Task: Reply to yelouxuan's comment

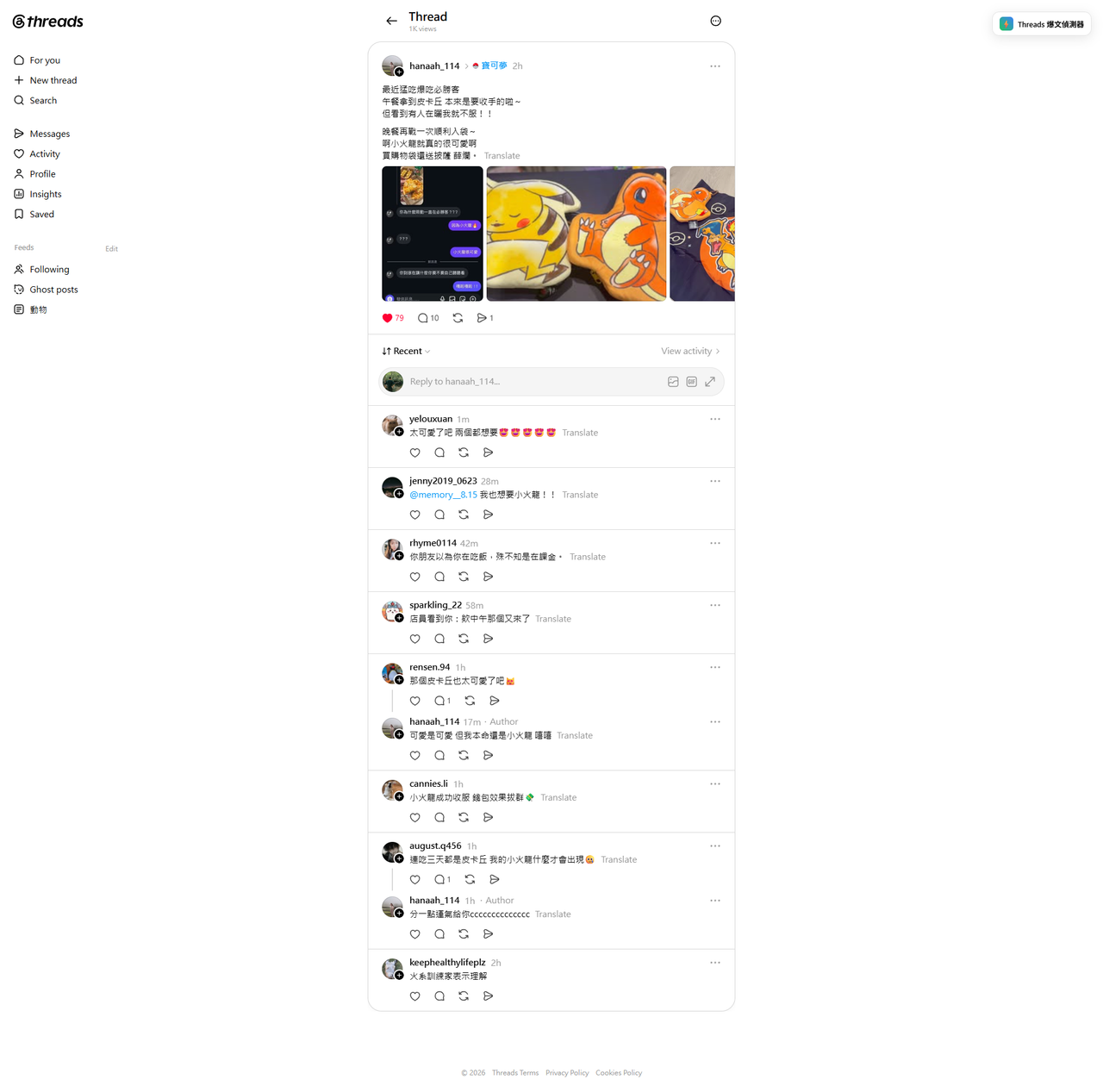Action: (x=439, y=452)
